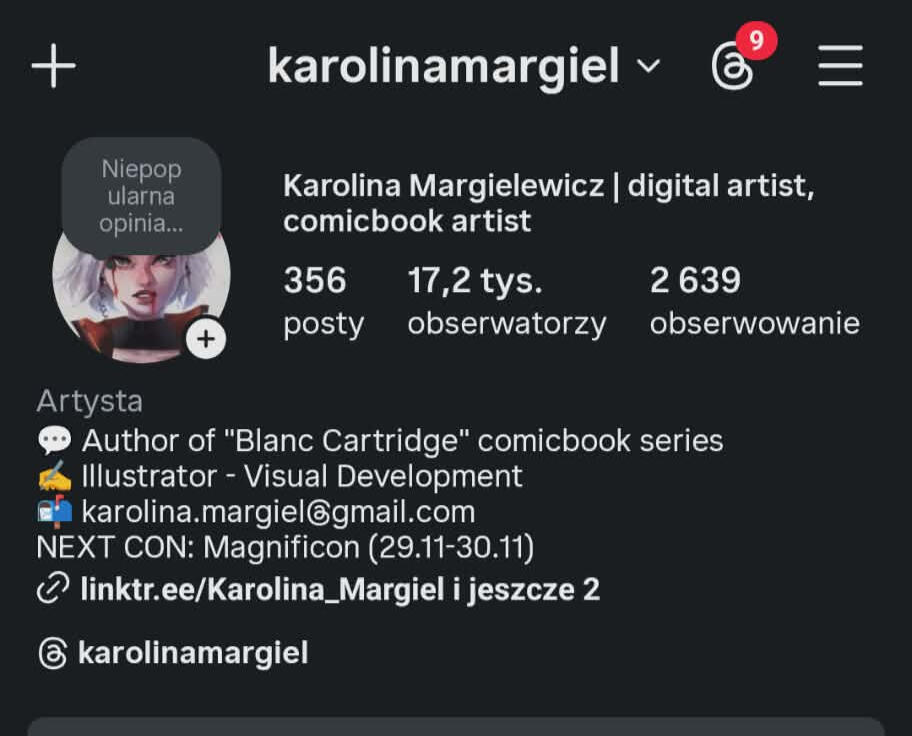Add story using profile picture plus badge
The height and width of the screenshot is (736, 912).
(x=206, y=339)
